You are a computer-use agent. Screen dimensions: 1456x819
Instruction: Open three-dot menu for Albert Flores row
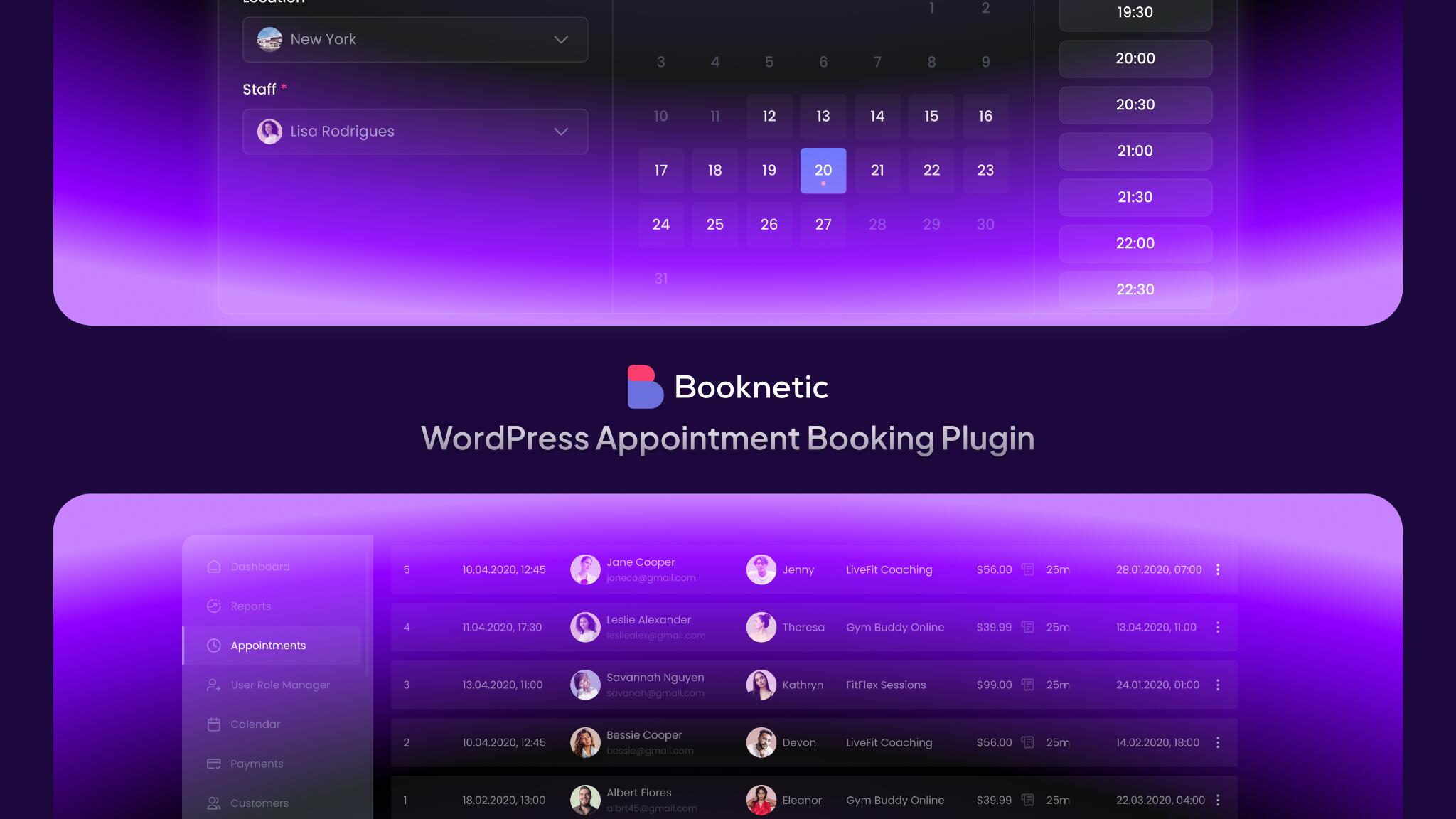(1218, 800)
